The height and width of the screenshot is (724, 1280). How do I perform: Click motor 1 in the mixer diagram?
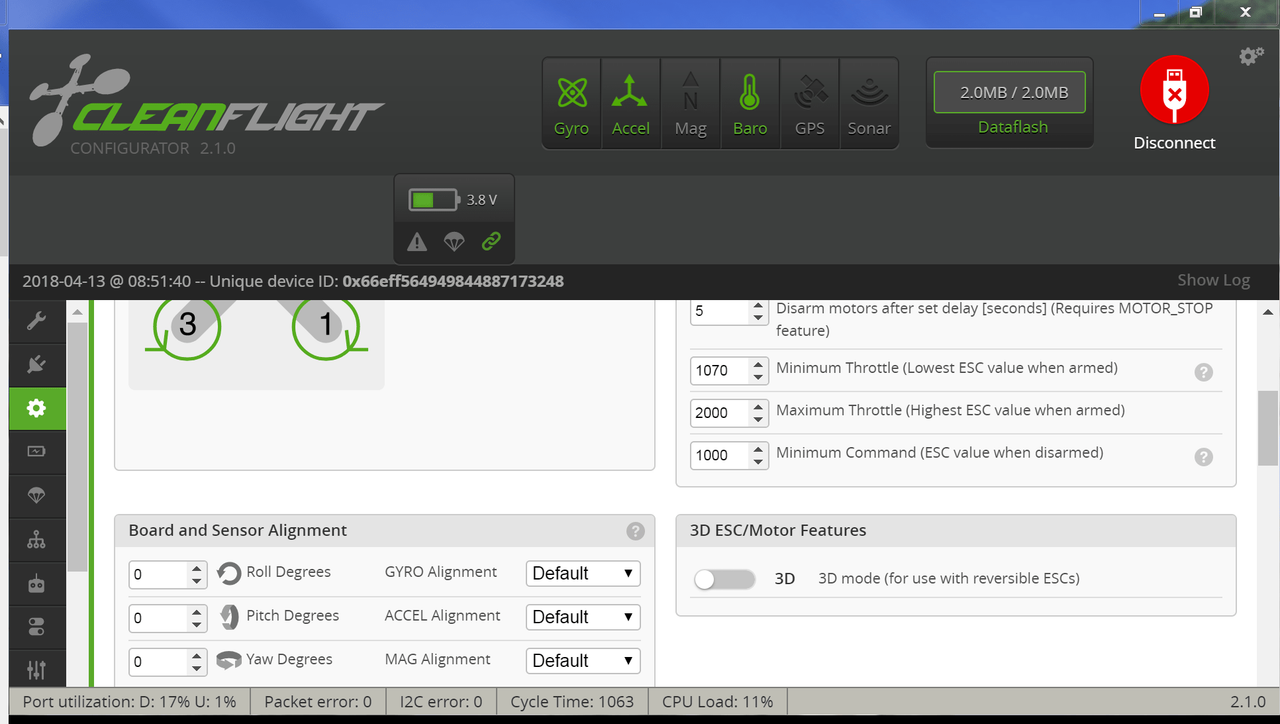coord(325,326)
